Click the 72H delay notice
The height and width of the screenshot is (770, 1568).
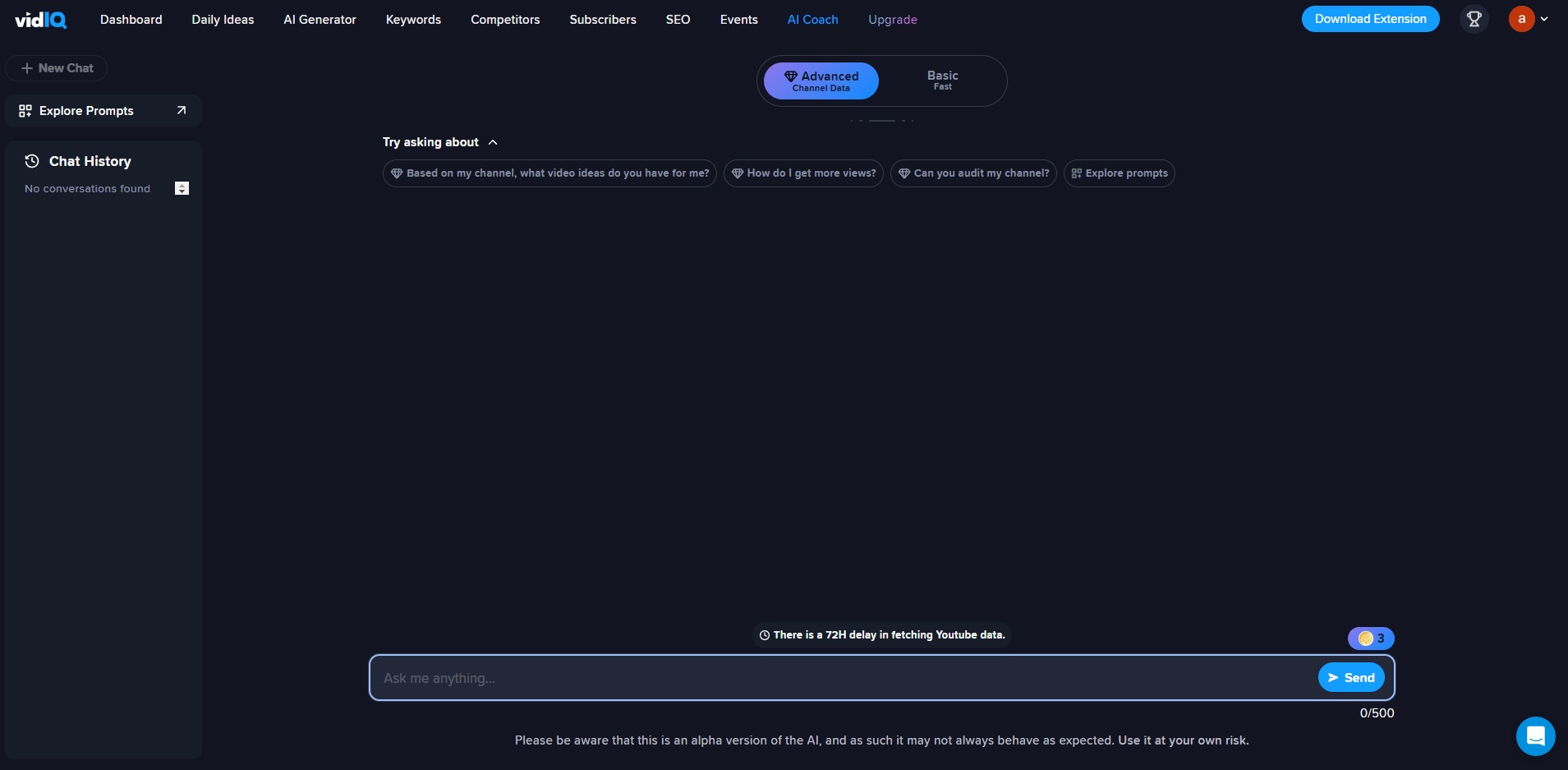[882, 635]
